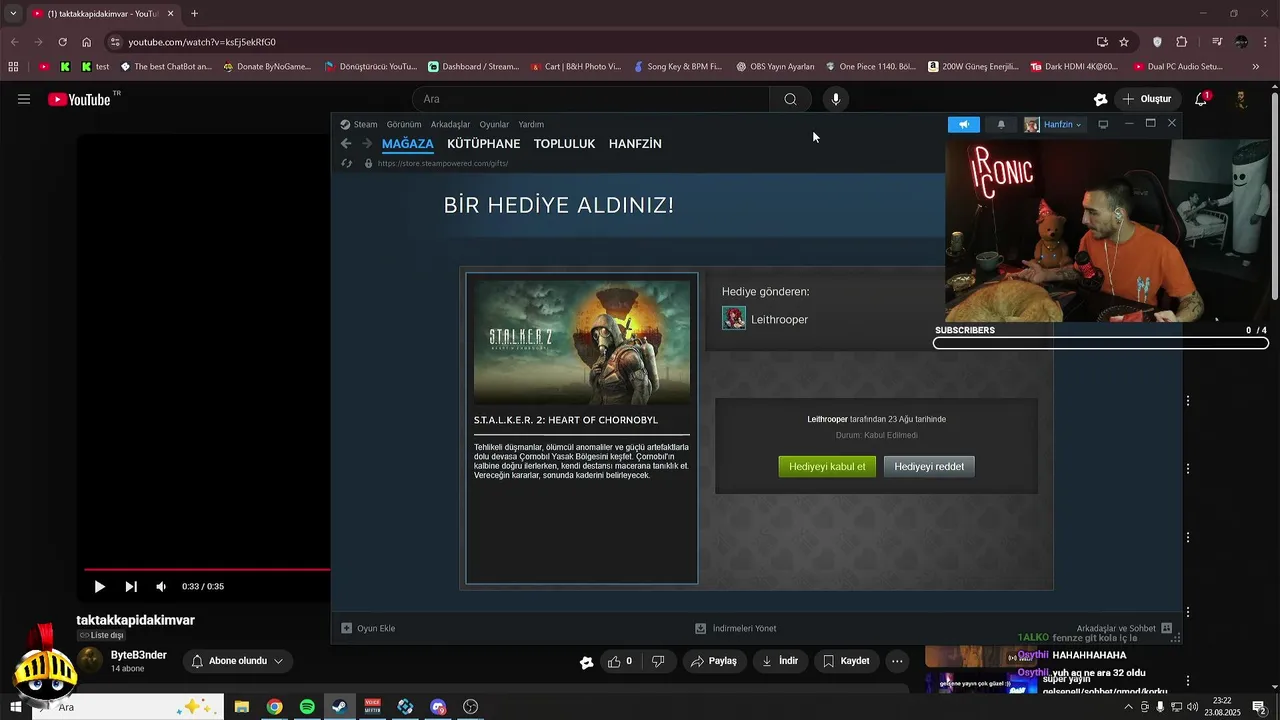Click the remix icon beside like button
Screen dimensions: 1280x720
586,662
